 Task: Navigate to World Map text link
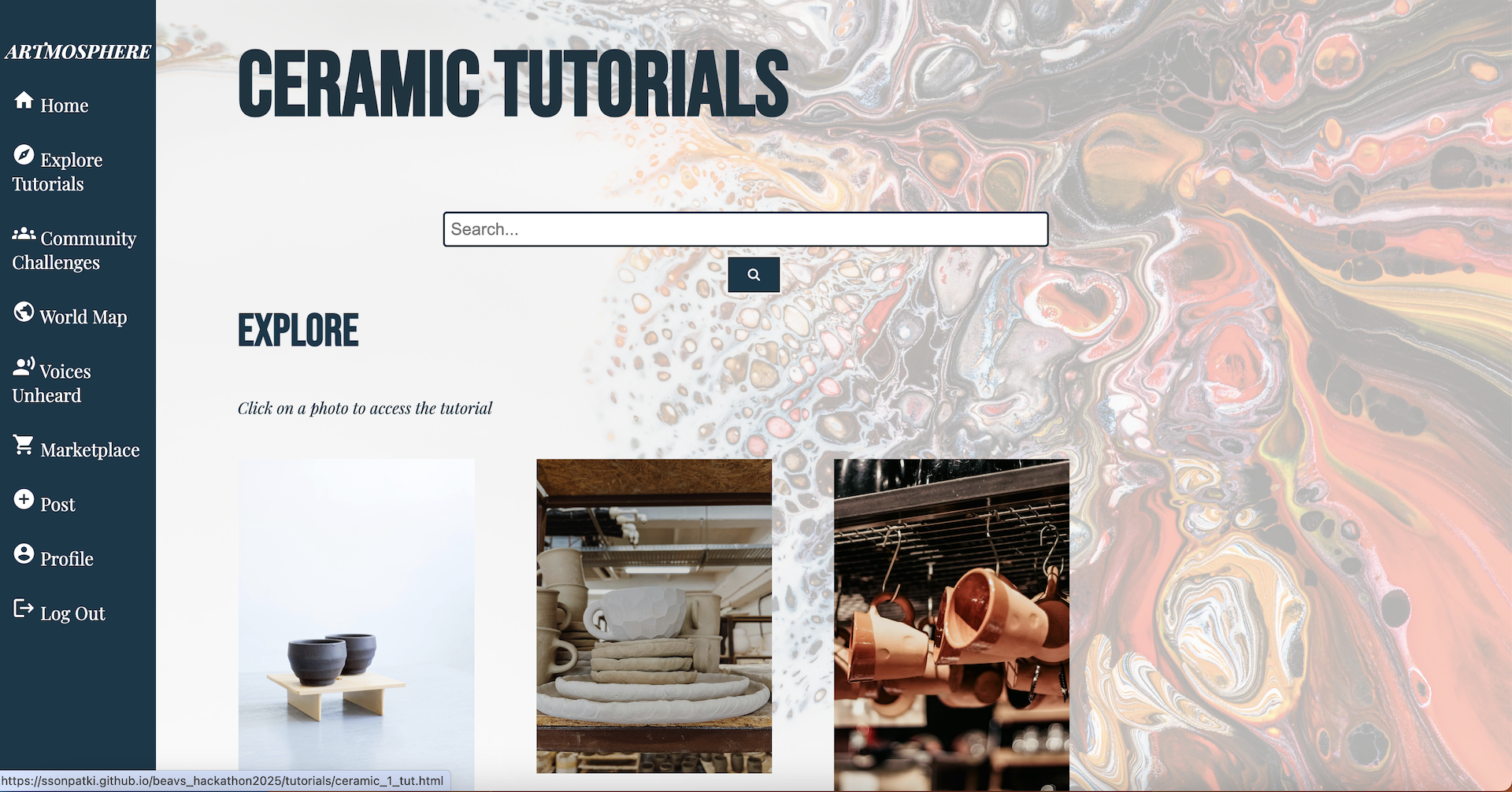pyautogui.click(x=83, y=317)
